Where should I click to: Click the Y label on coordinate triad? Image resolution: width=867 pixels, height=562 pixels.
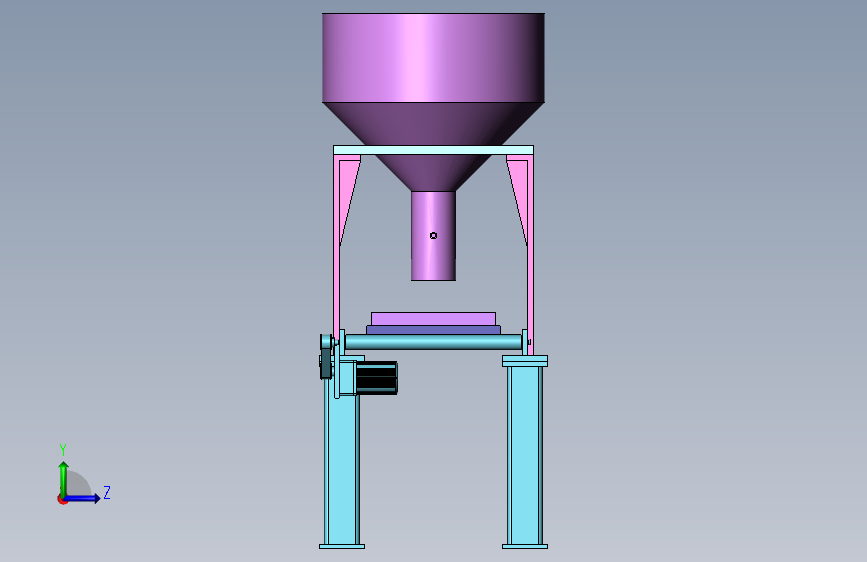pos(63,449)
